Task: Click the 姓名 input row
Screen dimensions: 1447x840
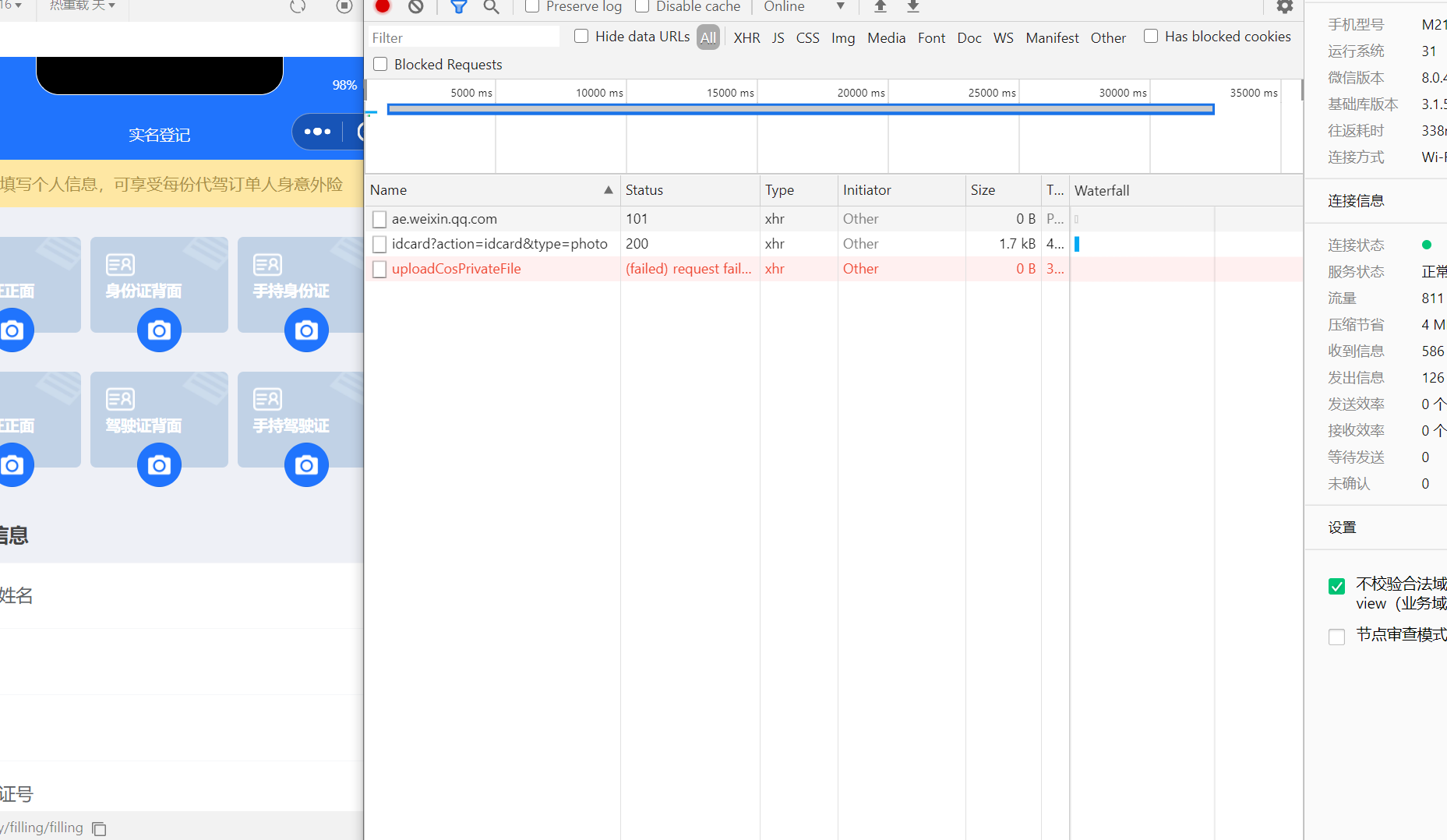Action: [182, 596]
